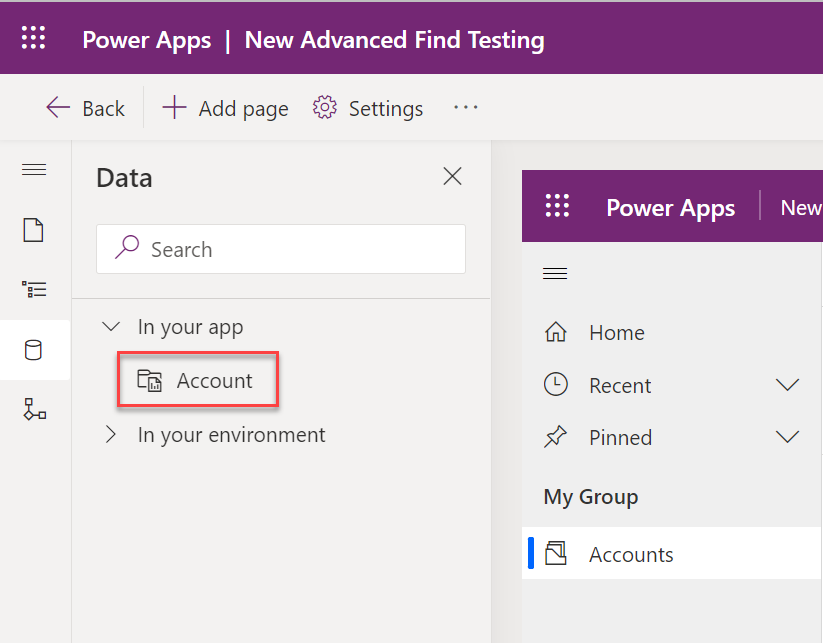Click the waffle icon in app preview
823x643 pixels.
pyautogui.click(x=557, y=206)
